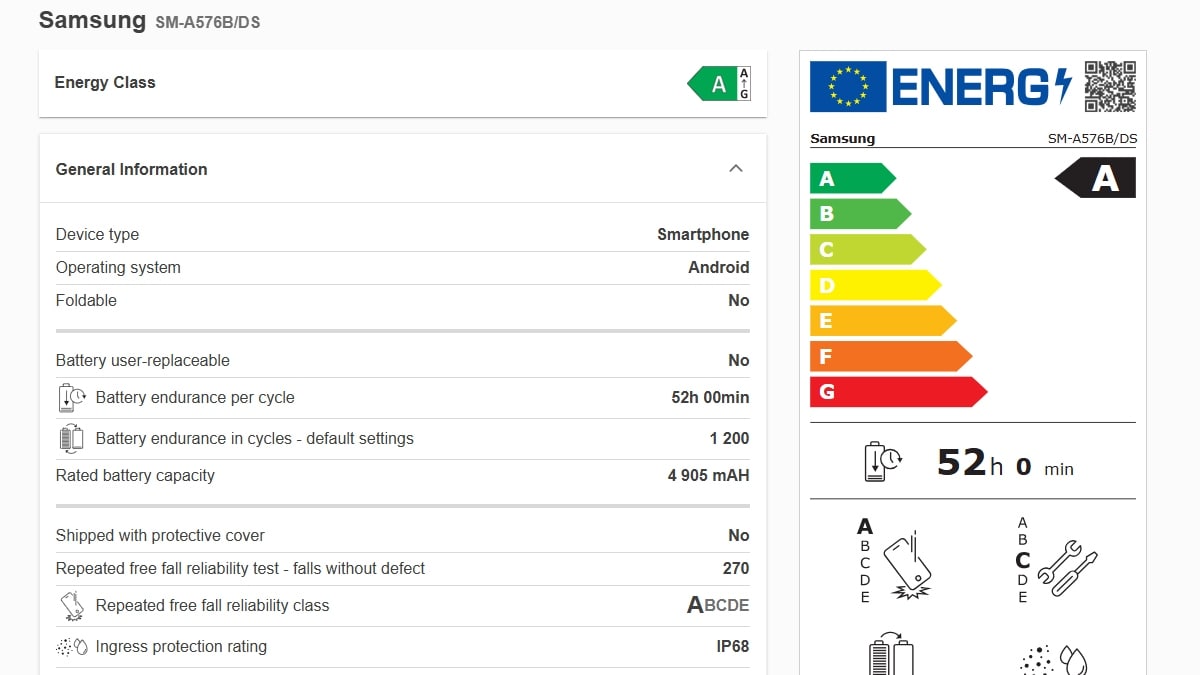Image resolution: width=1200 pixels, height=675 pixels.
Task: Click the battery-with-clock icon beside 52h value
Action: tap(881, 461)
